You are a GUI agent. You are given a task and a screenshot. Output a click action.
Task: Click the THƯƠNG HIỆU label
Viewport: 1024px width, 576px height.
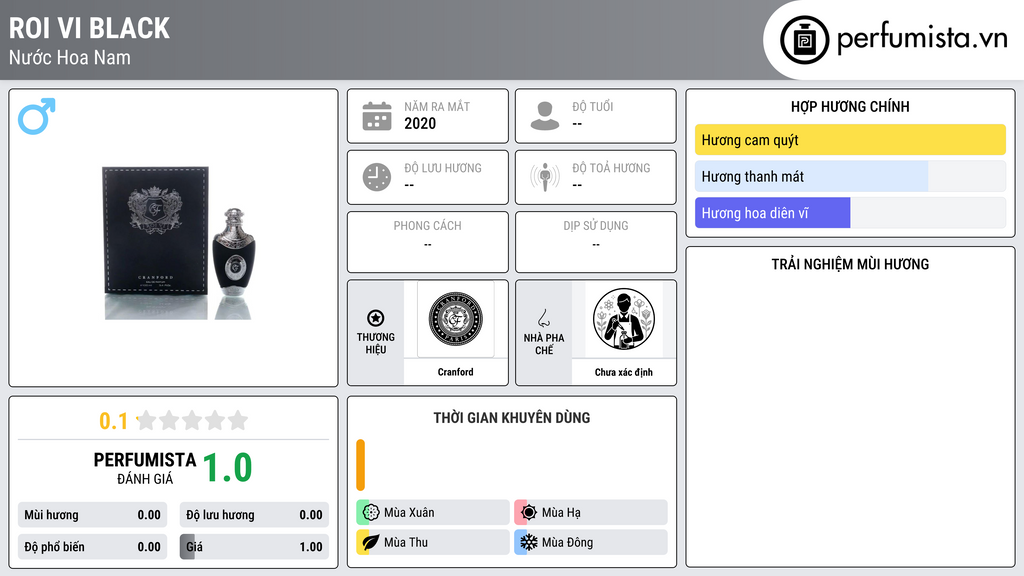click(x=376, y=343)
